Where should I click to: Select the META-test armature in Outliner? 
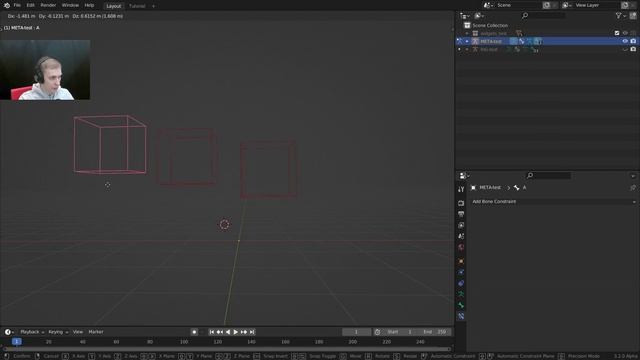[x=491, y=41]
